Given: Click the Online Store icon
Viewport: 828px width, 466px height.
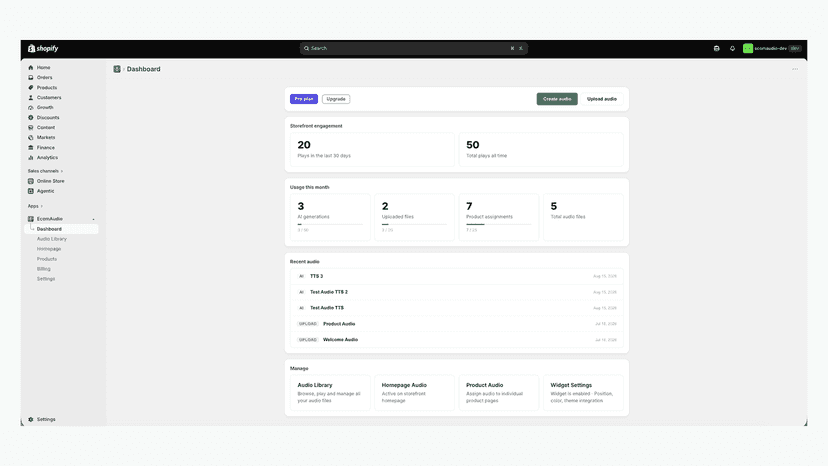Looking at the screenshot, I should (31, 181).
